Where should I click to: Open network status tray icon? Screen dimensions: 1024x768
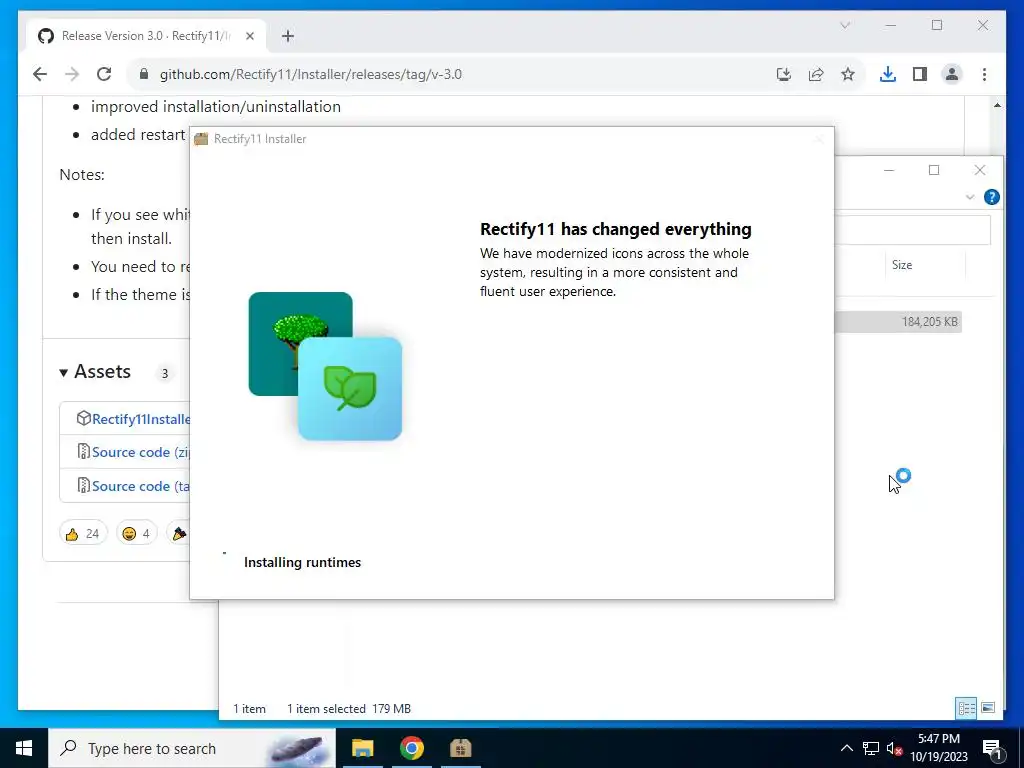tap(871, 748)
